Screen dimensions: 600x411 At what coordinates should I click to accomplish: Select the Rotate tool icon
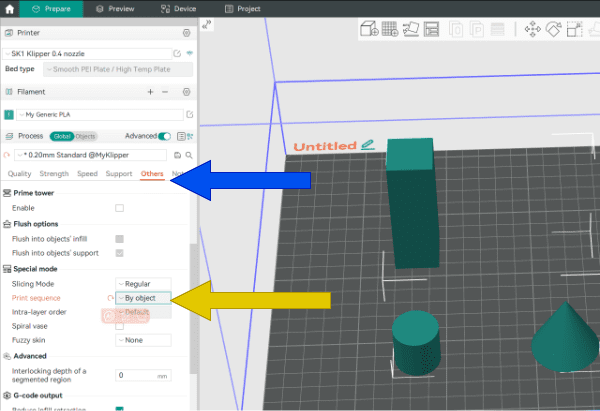click(553, 29)
